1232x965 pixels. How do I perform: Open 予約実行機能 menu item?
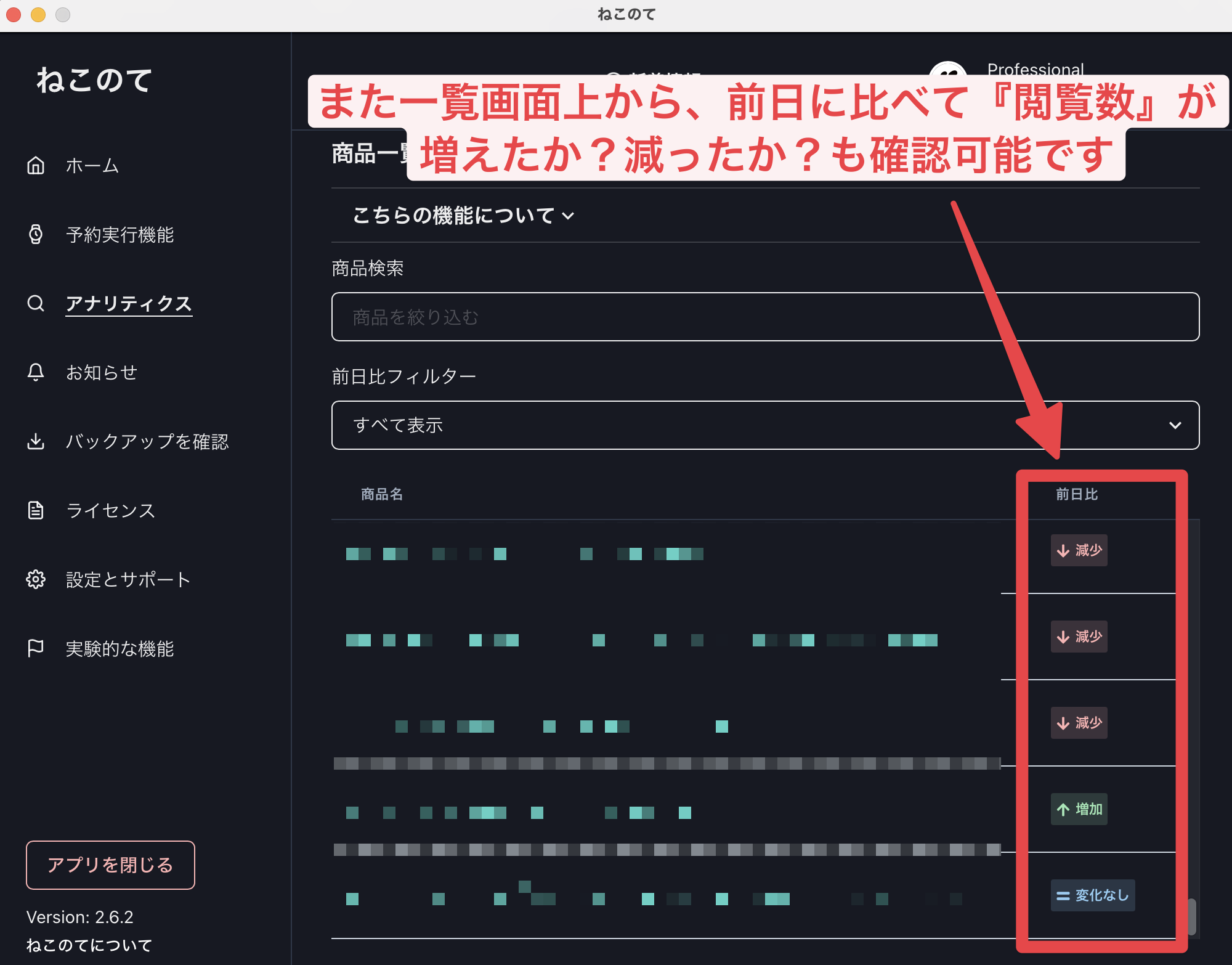click(120, 234)
